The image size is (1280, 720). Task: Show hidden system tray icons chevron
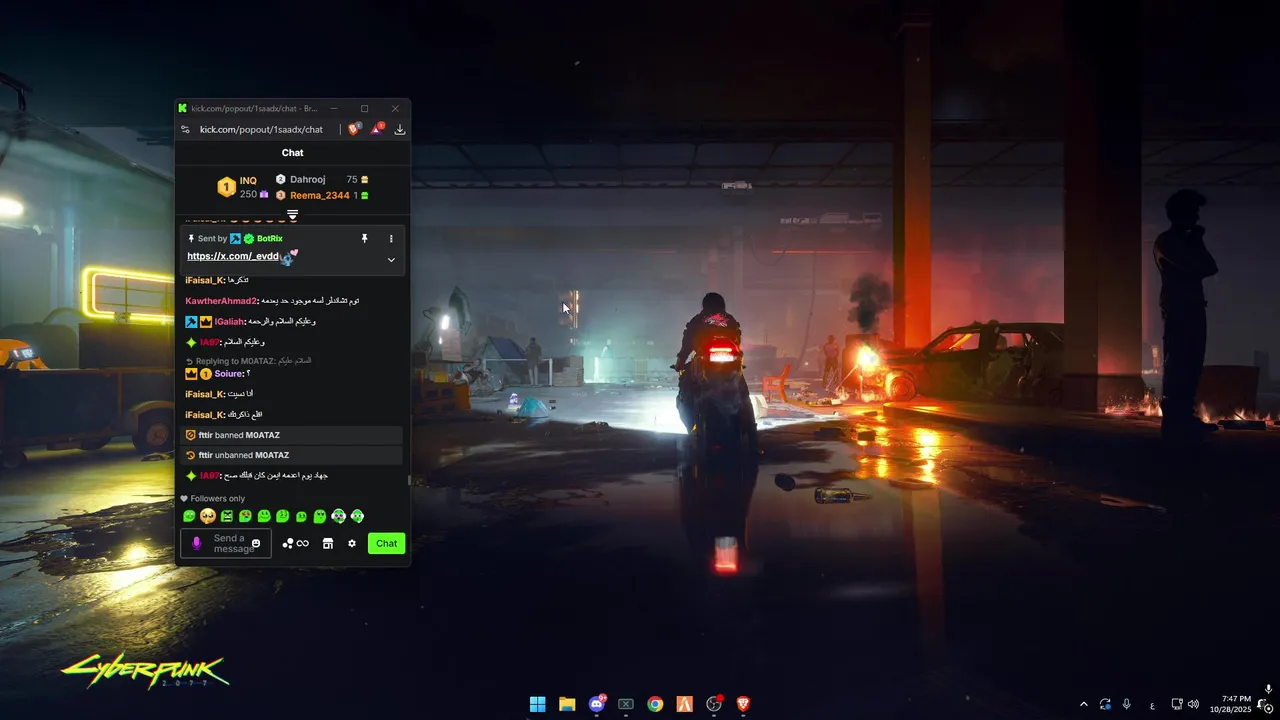[x=1083, y=704]
